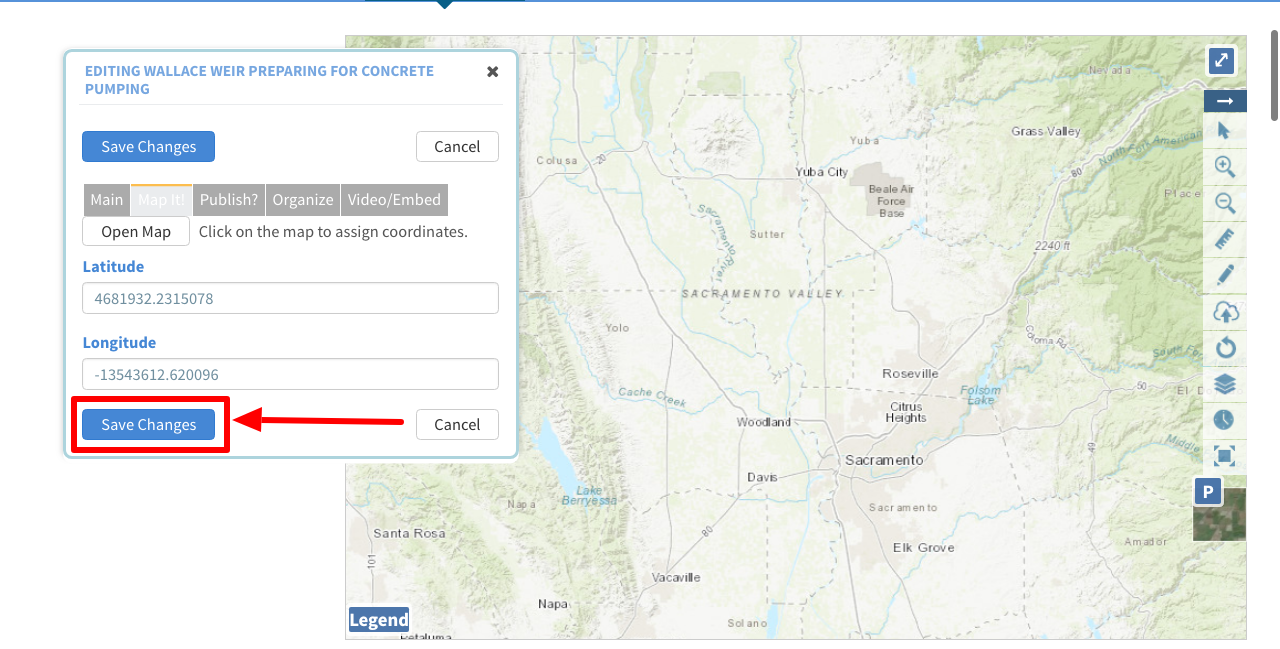
Task: Click the Elk Grove label on the map
Action: click(924, 548)
